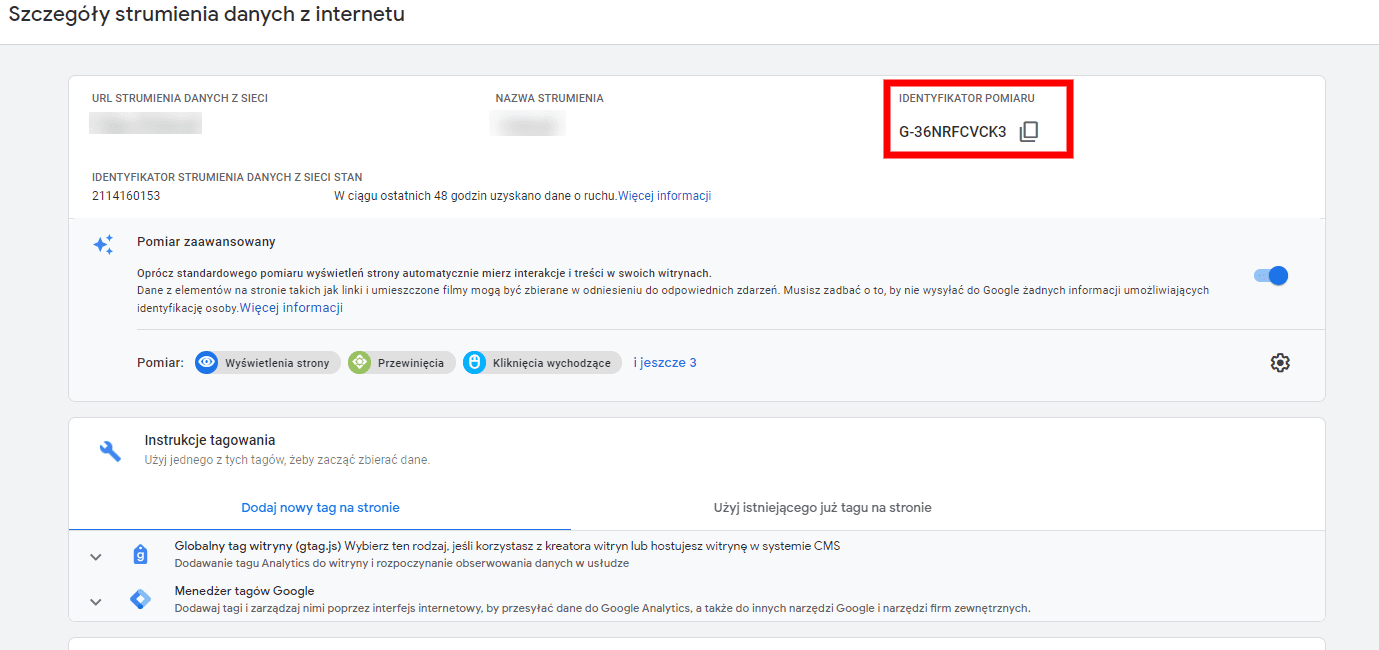Open Więcej informacji link about traffic data
The image size is (1379, 650).
pos(664,196)
